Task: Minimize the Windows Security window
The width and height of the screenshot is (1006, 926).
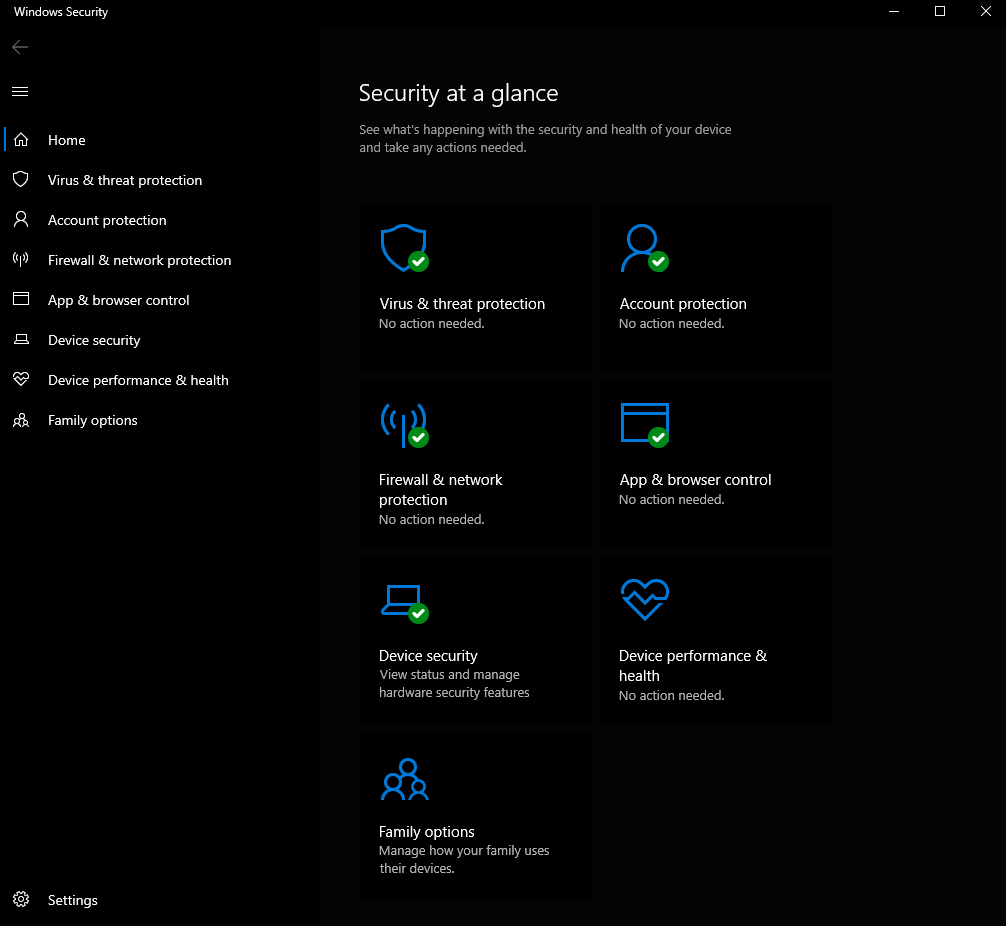Action: point(894,12)
